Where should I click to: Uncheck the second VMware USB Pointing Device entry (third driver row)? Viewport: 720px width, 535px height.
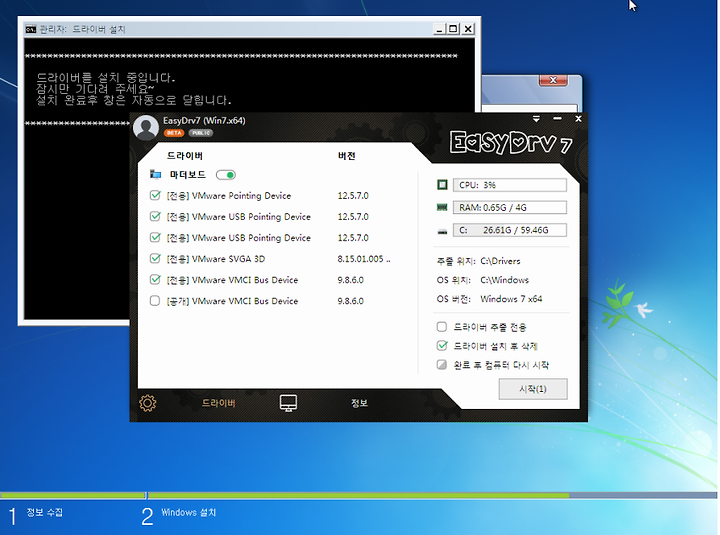coord(155,237)
